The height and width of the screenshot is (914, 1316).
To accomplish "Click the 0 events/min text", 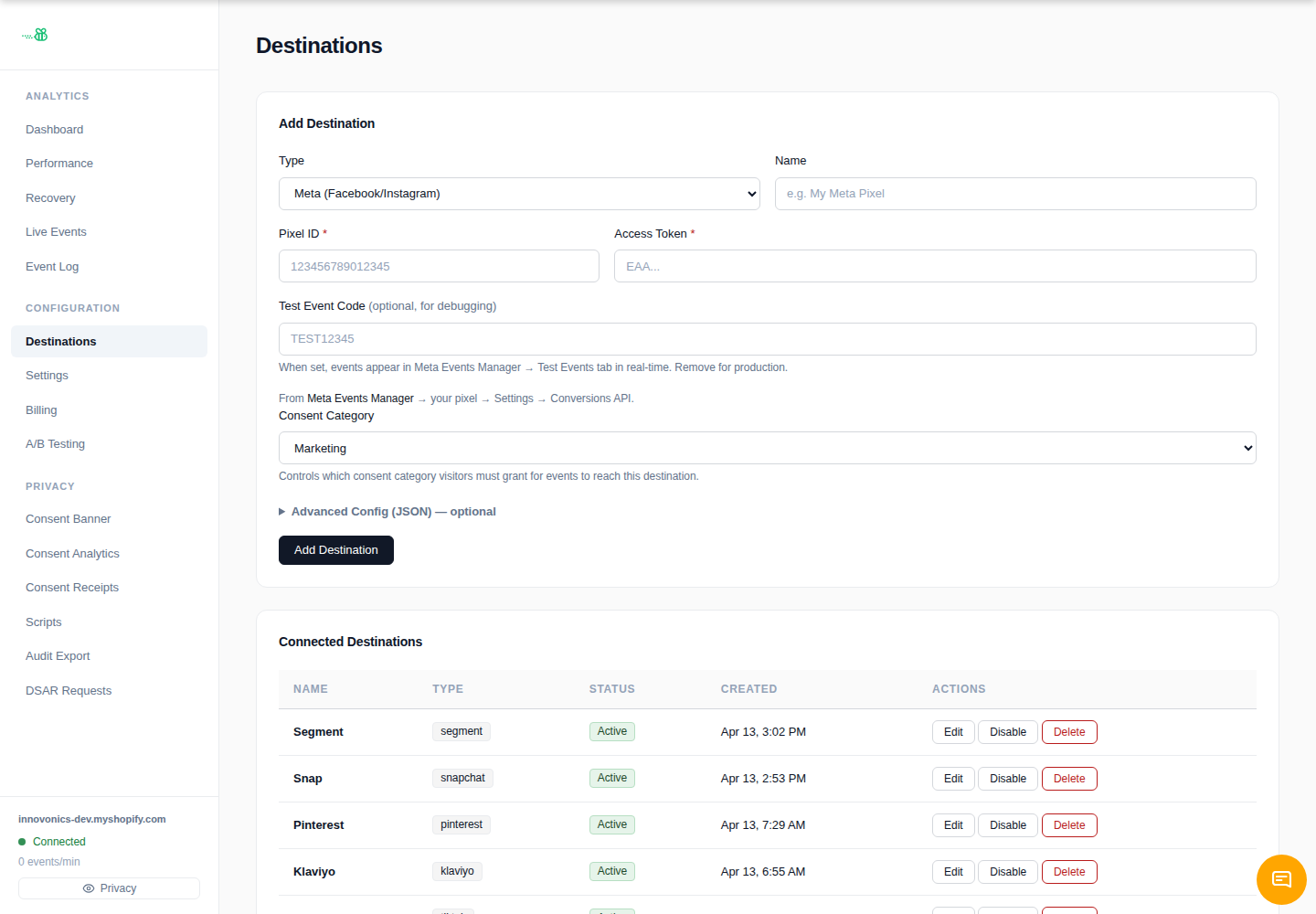I will [49, 862].
